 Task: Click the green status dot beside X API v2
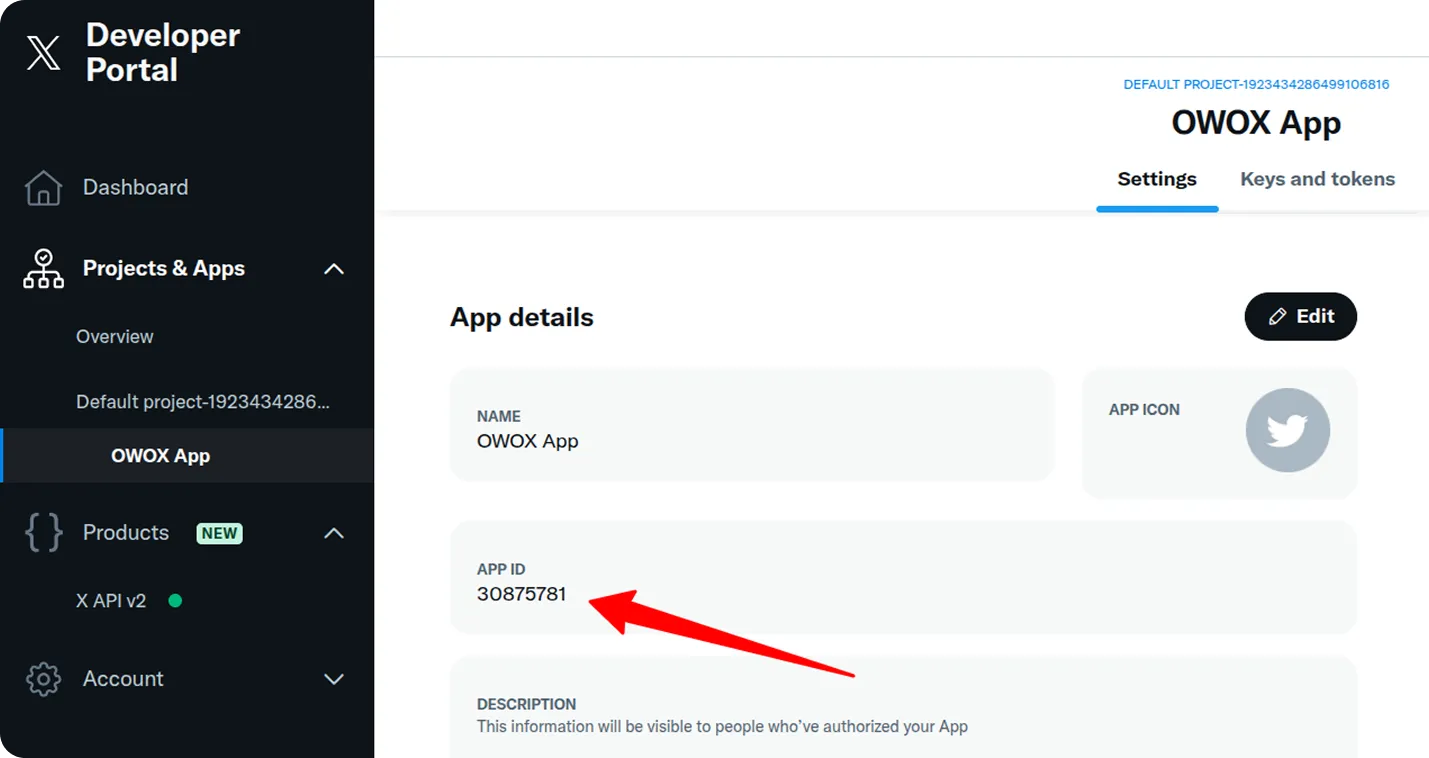tap(176, 601)
